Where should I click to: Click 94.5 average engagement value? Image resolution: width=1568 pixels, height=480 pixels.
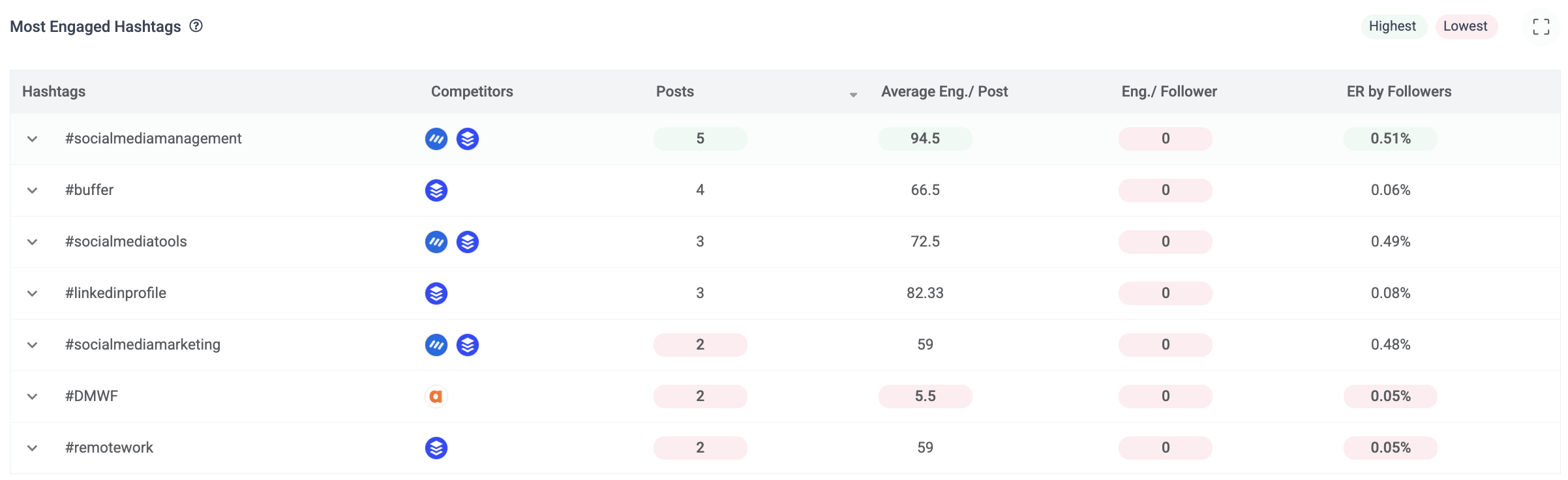925,139
